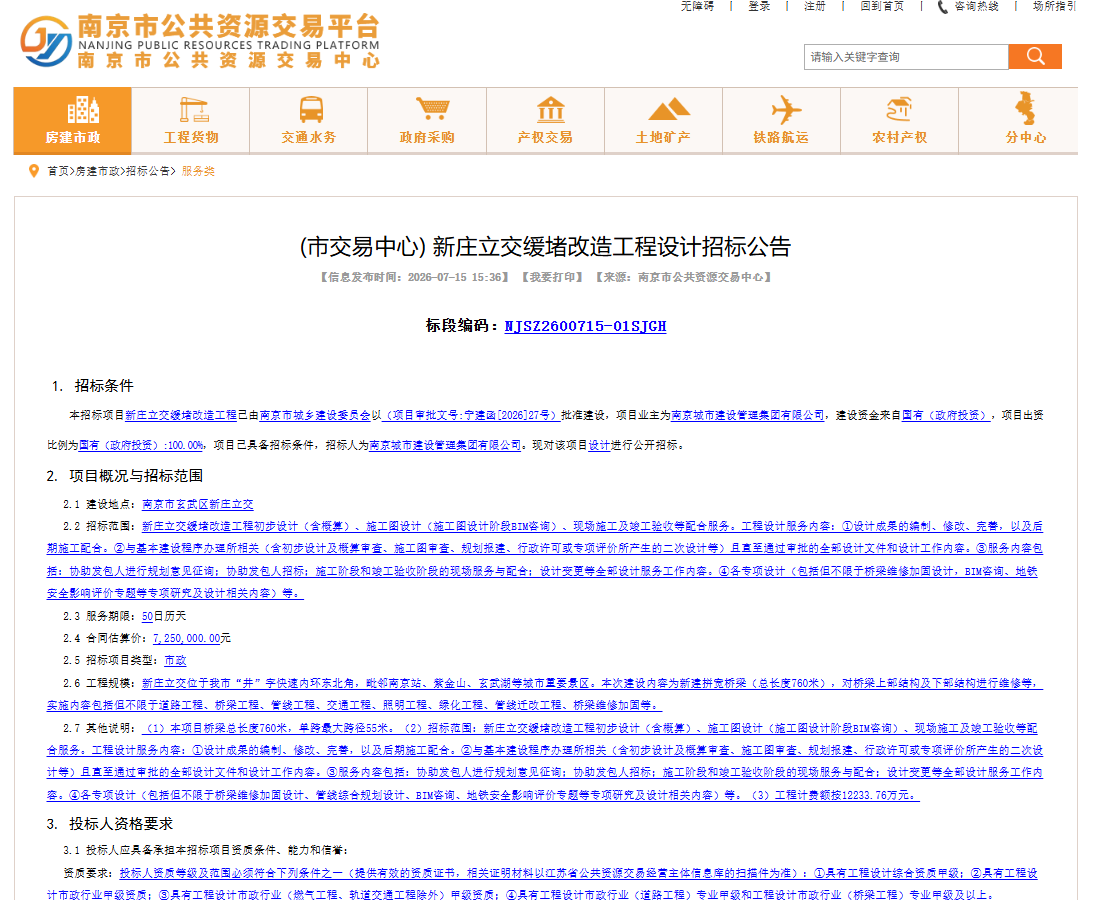Click heading 1. 招标条件
The image size is (1094, 900).
coord(92,386)
